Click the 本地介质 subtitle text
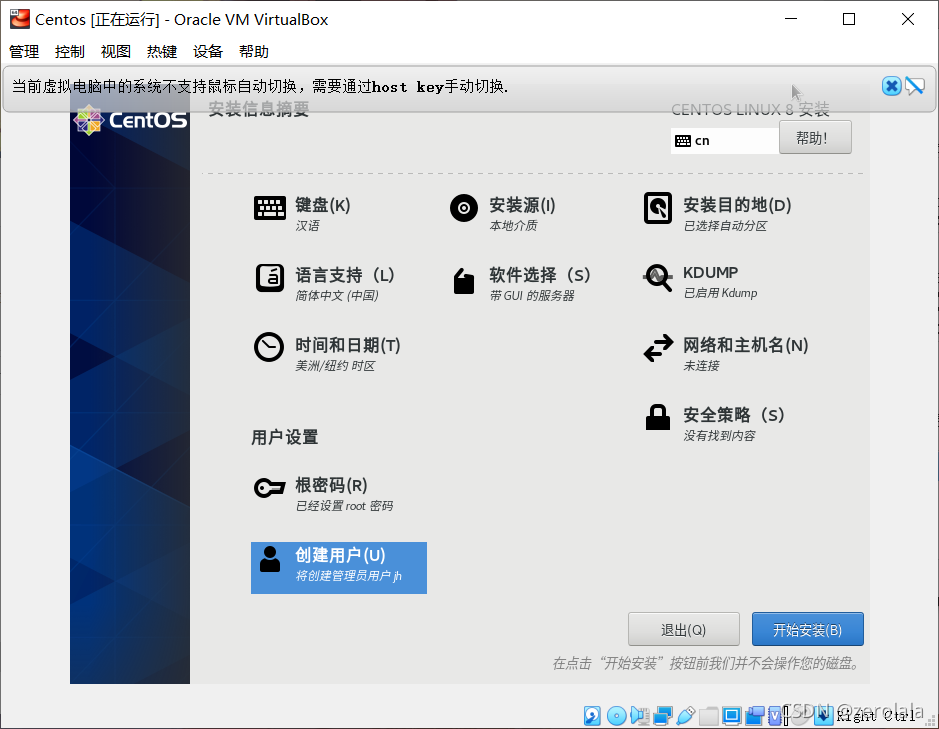 513,226
